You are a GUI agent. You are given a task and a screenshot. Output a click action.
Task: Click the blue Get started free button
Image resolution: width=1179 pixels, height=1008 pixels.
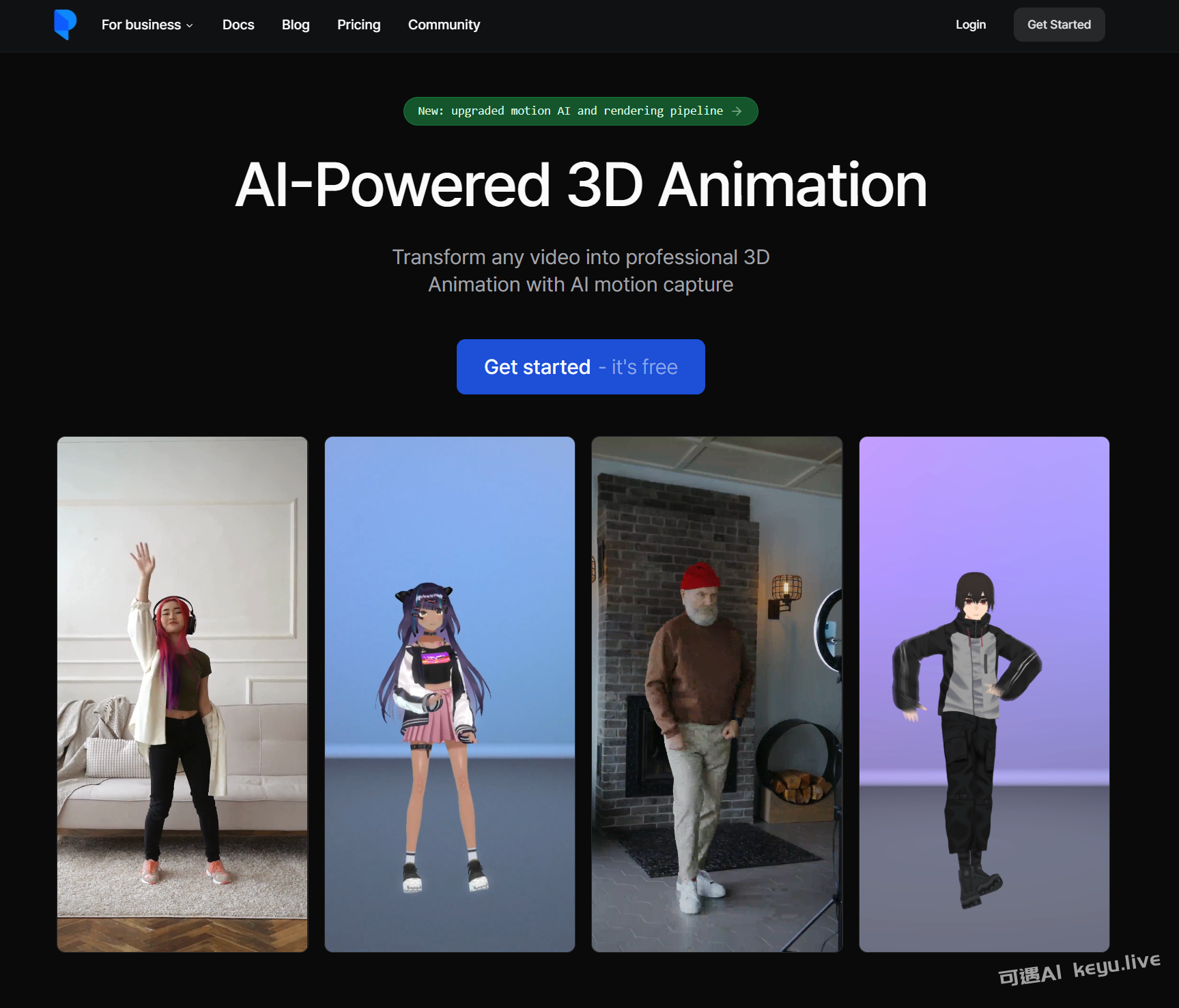(x=580, y=366)
